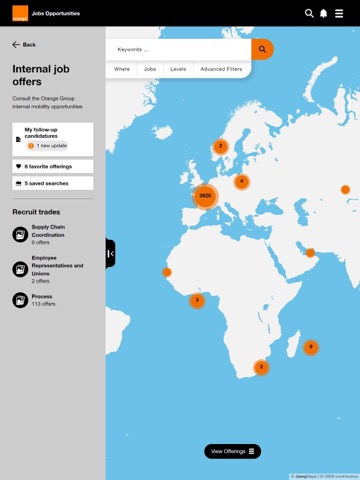Focus the Keywords search field

click(x=178, y=49)
